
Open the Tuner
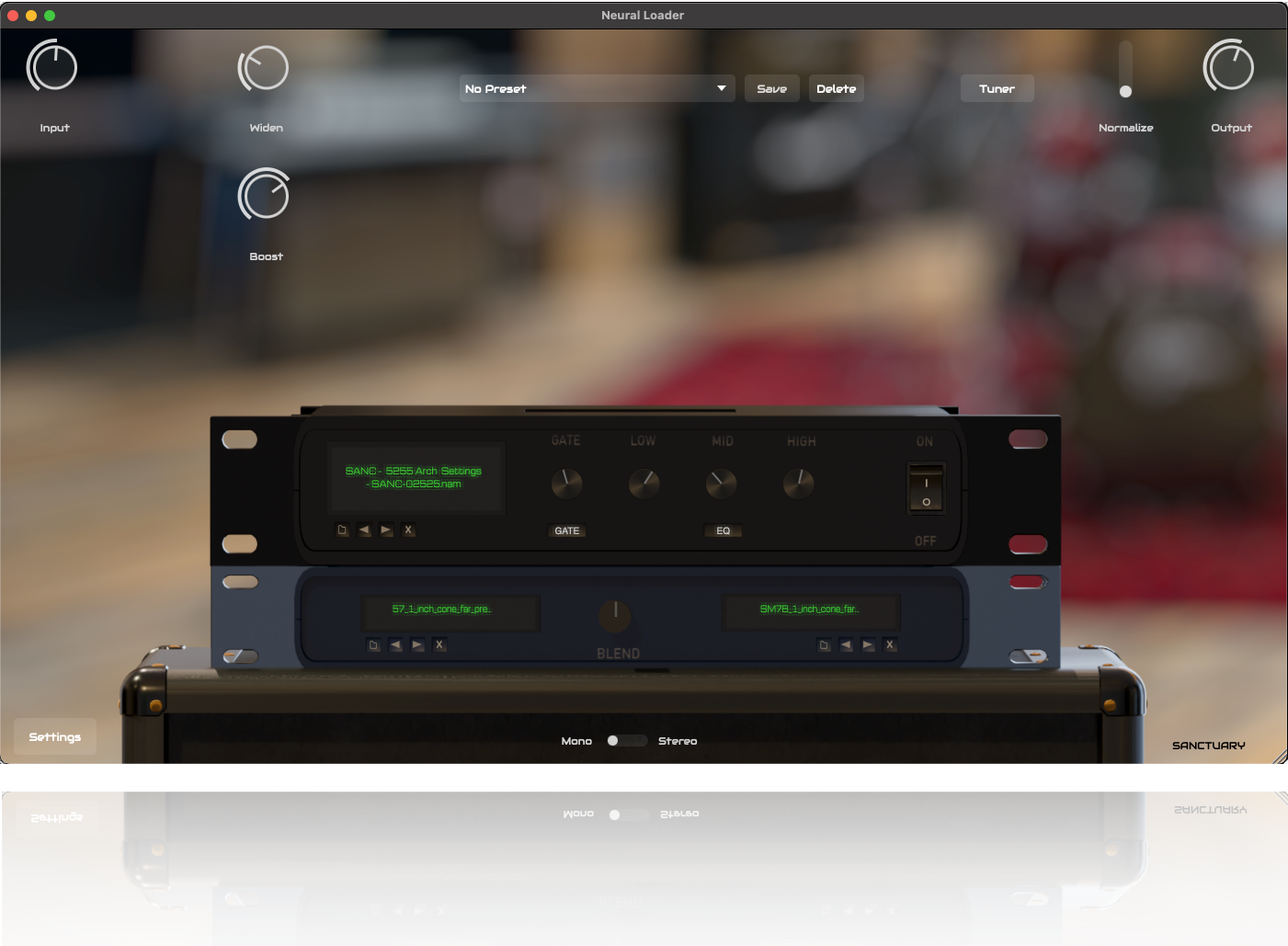(997, 88)
